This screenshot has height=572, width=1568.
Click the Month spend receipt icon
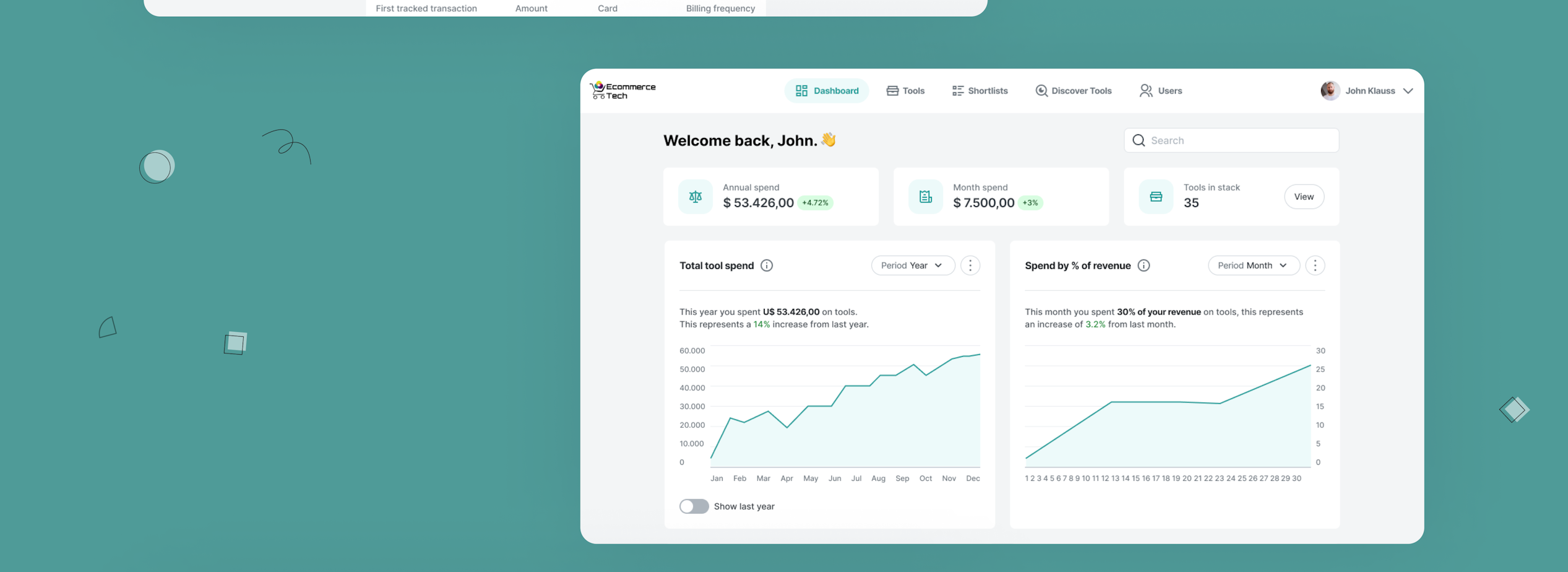pyautogui.click(x=926, y=197)
